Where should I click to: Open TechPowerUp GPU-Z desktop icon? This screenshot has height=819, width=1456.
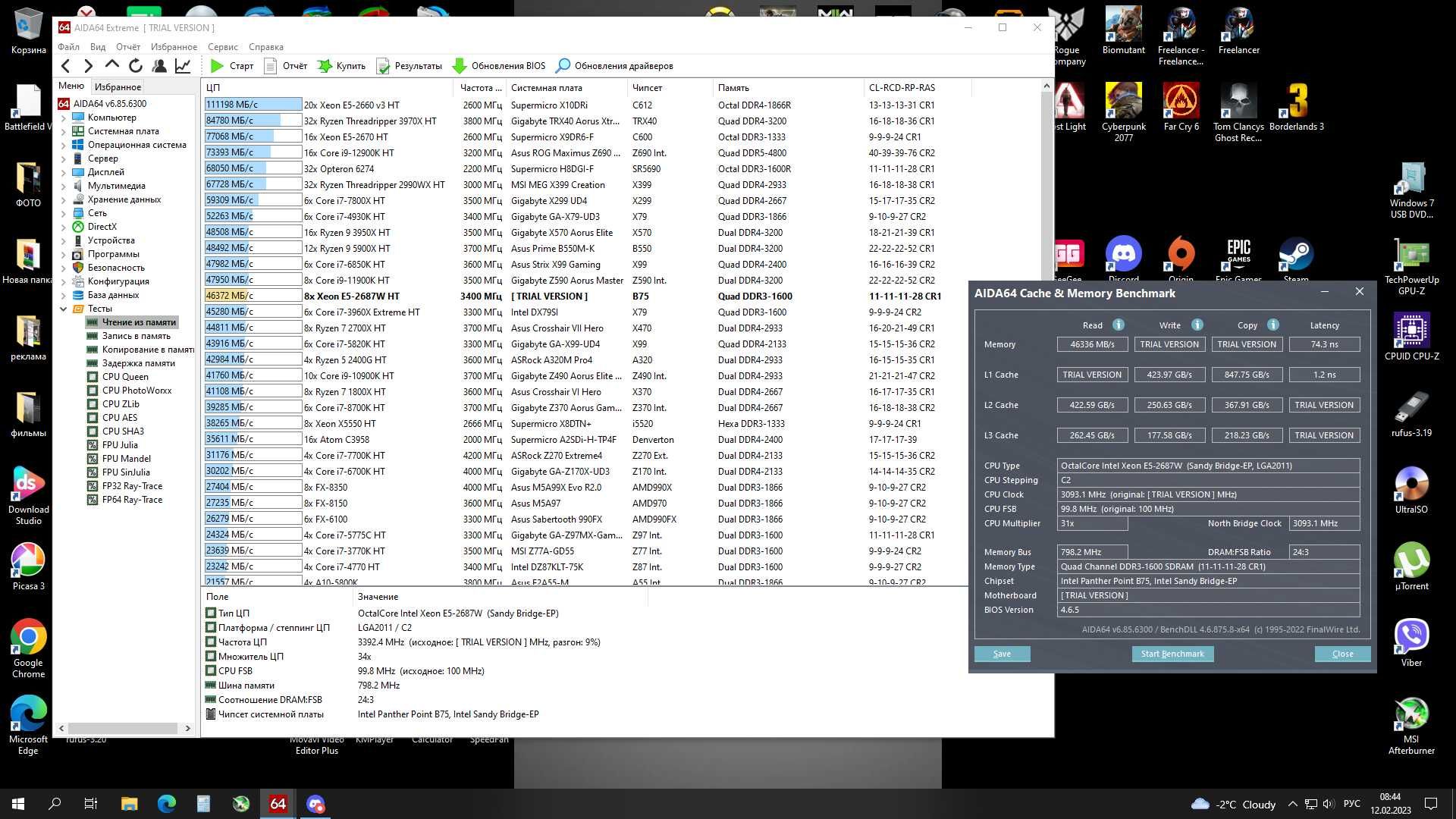(1411, 266)
